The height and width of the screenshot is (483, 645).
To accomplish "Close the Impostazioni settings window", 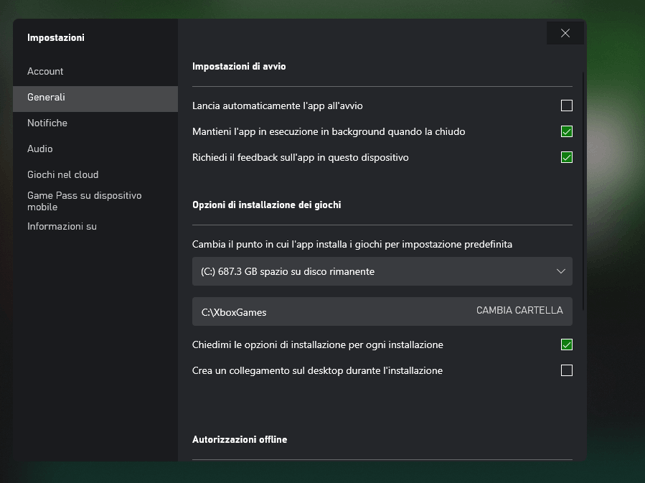I will pyautogui.click(x=565, y=33).
